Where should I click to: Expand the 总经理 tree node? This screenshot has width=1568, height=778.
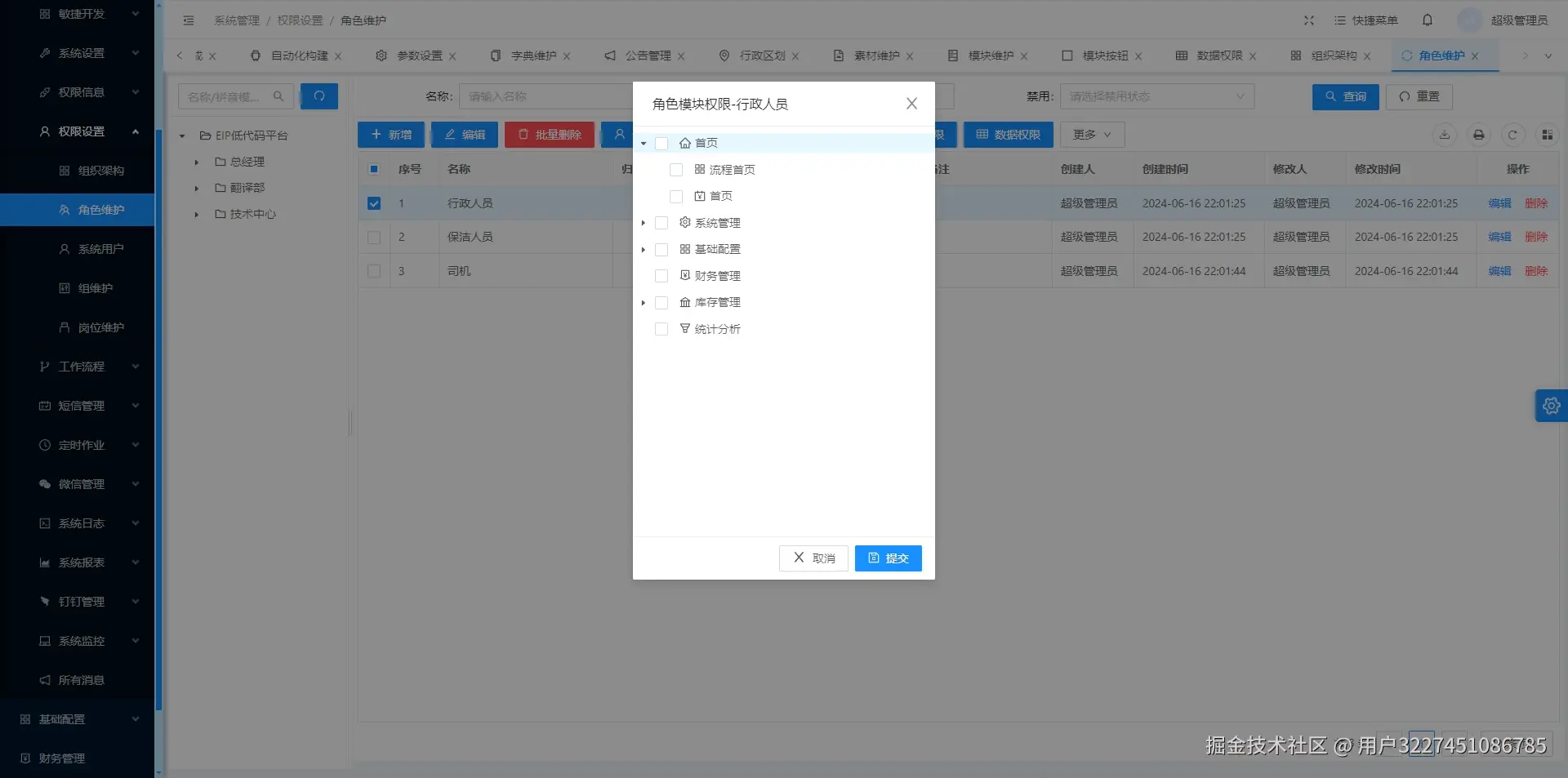coord(197,162)
